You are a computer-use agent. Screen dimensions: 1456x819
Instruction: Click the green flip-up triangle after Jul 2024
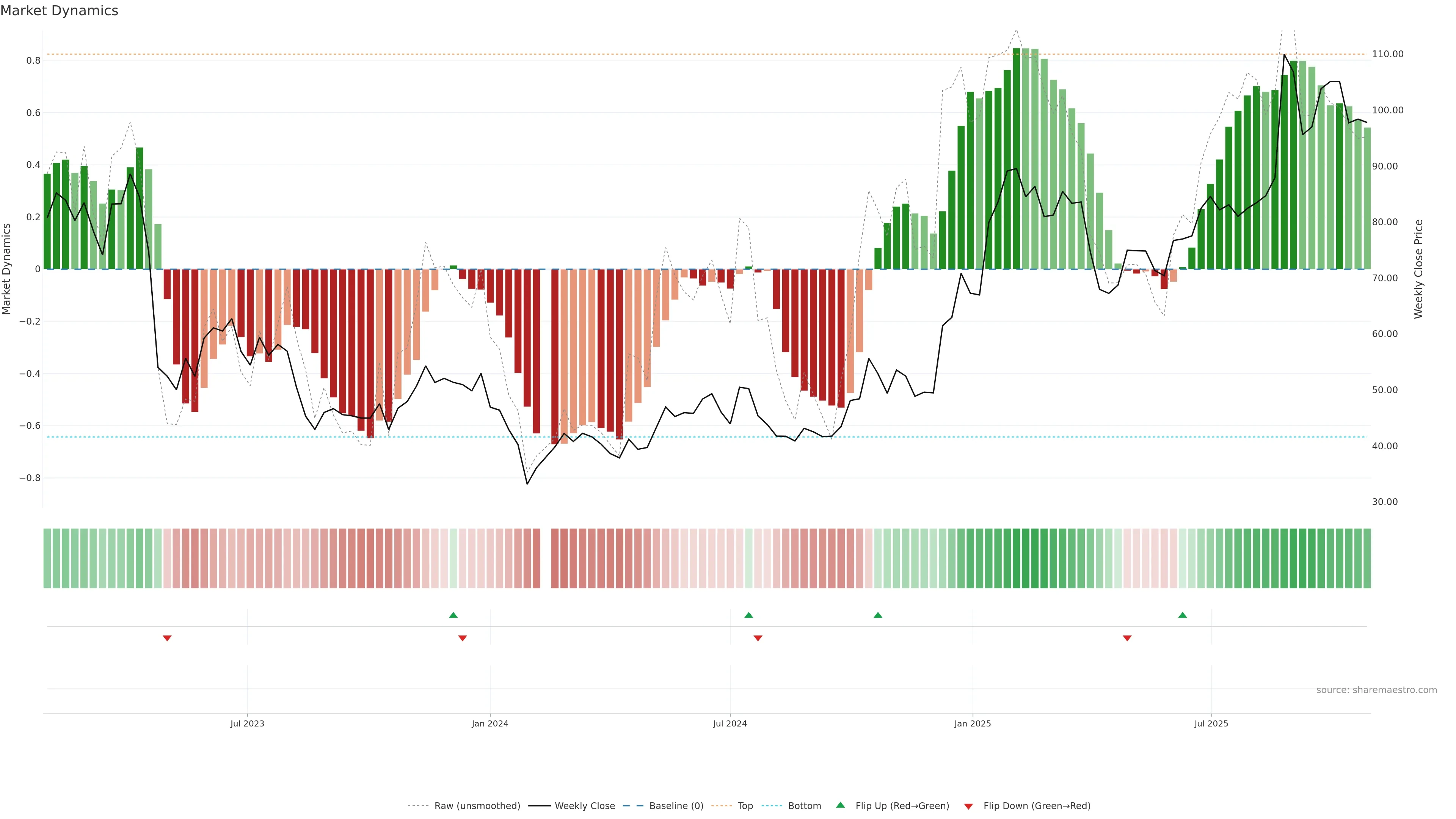point(748,615)
